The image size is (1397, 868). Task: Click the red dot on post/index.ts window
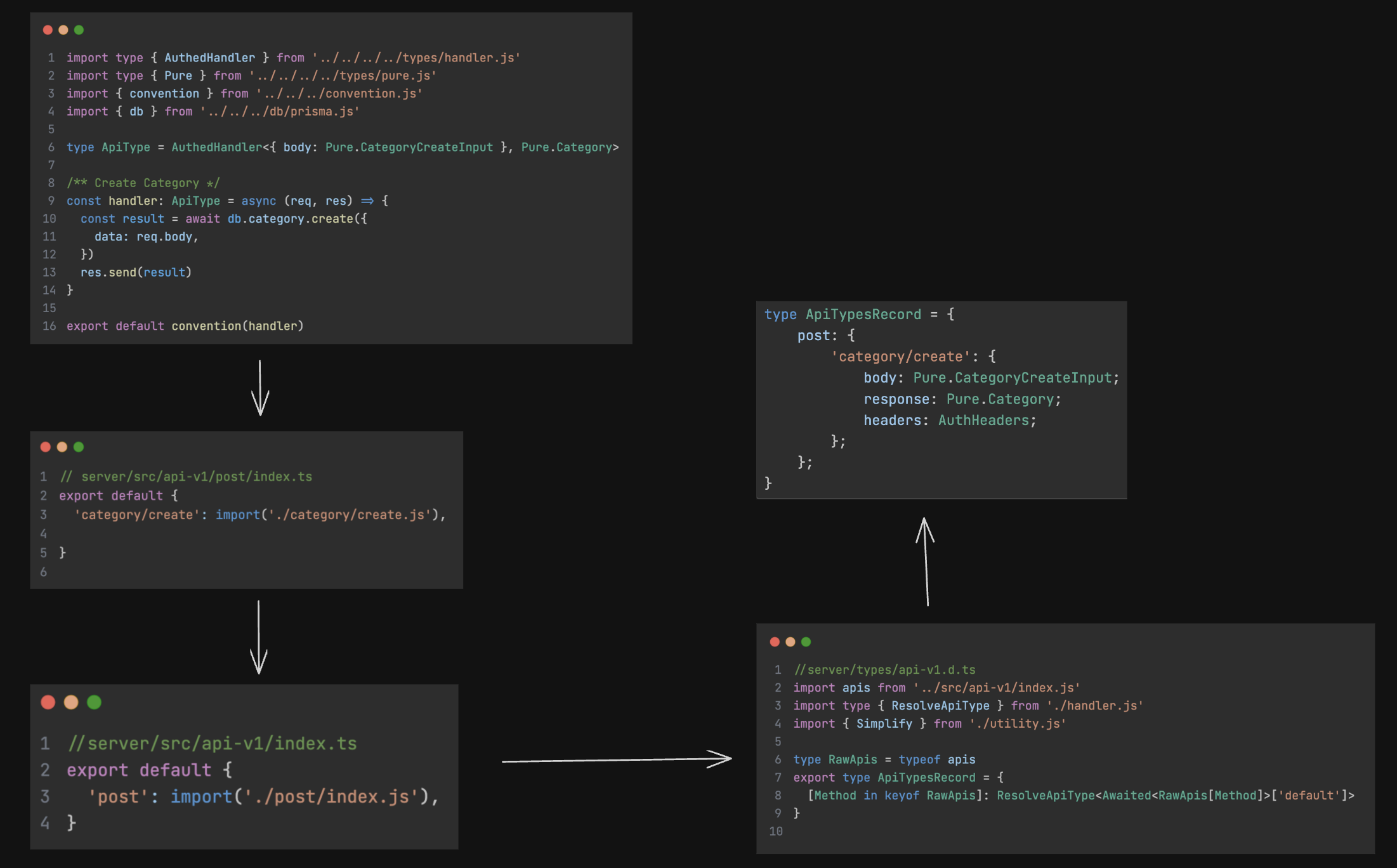(x=45, y=447)
